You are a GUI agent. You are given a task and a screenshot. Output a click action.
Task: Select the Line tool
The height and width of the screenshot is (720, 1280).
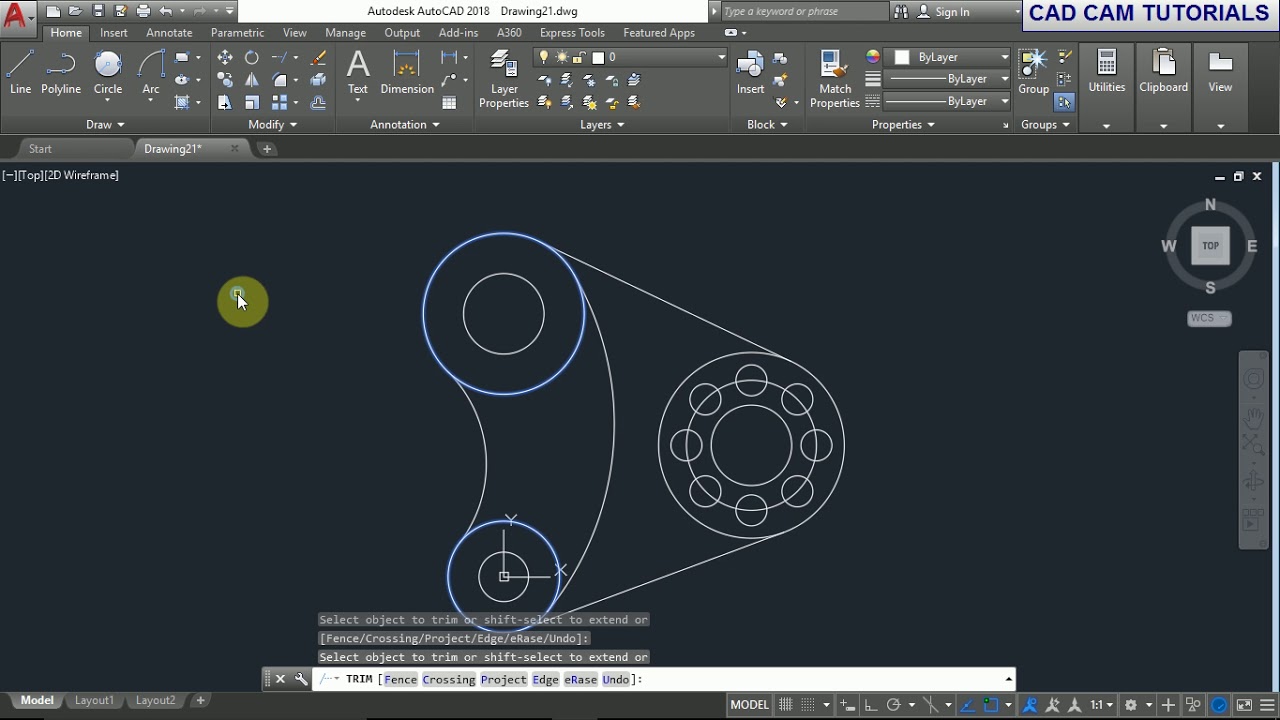20,73
